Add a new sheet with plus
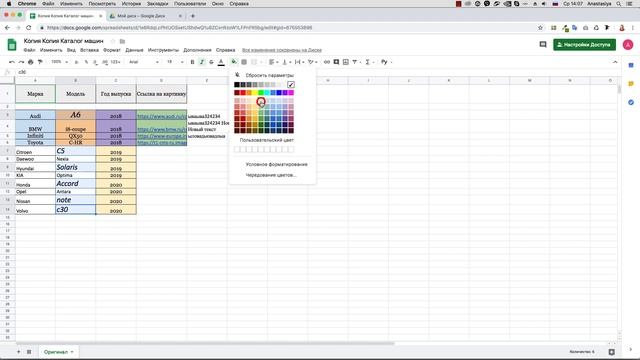The height and width of the screenshot is (360, 640). 18,352
